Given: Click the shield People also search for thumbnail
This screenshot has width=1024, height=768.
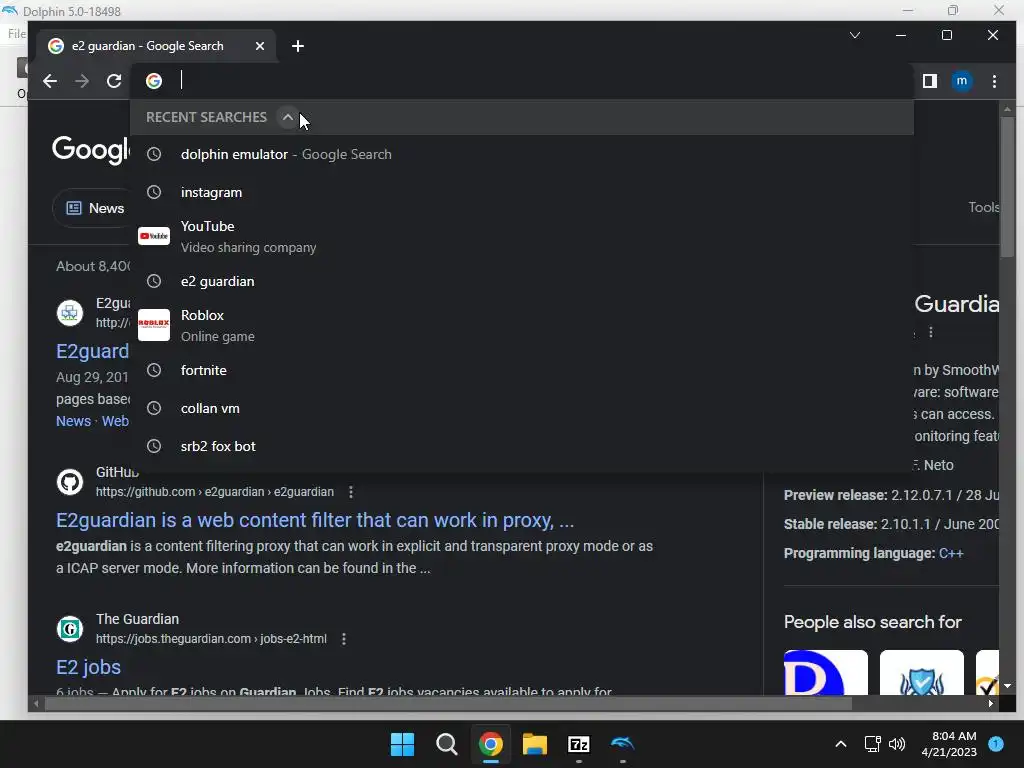Looking at the screenshot, I should [x=921, y=672].
